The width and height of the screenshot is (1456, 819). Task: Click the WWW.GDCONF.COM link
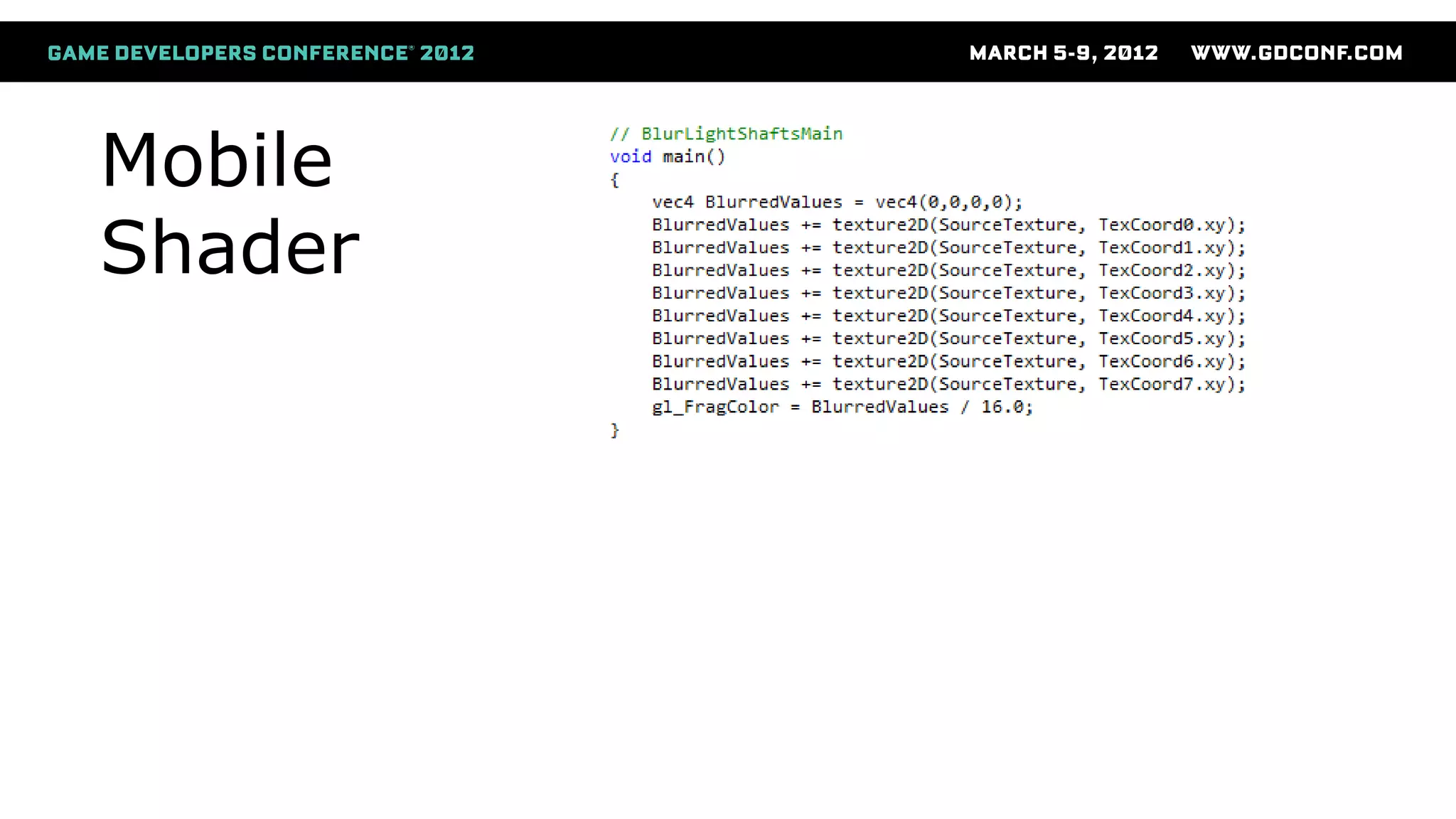[1296, 53]
